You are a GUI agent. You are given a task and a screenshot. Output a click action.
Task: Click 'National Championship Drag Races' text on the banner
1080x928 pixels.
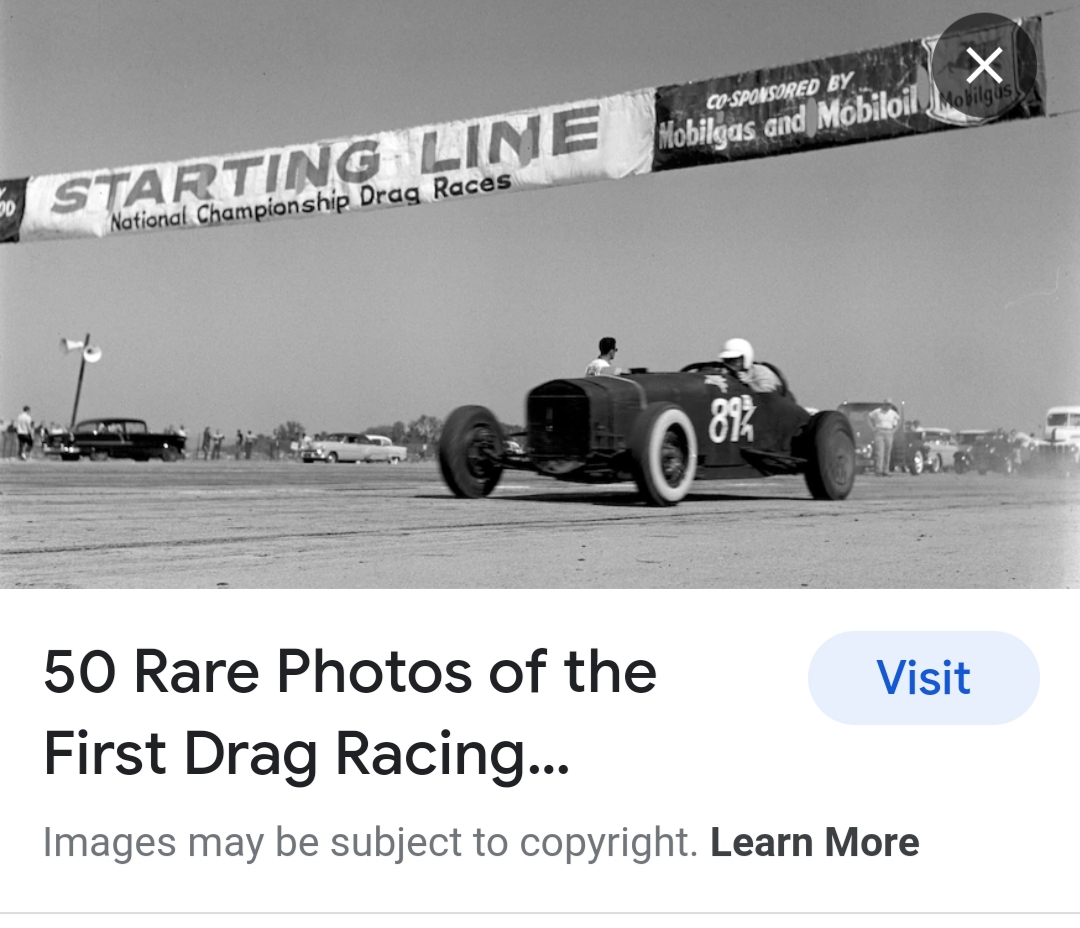[311, 203]
